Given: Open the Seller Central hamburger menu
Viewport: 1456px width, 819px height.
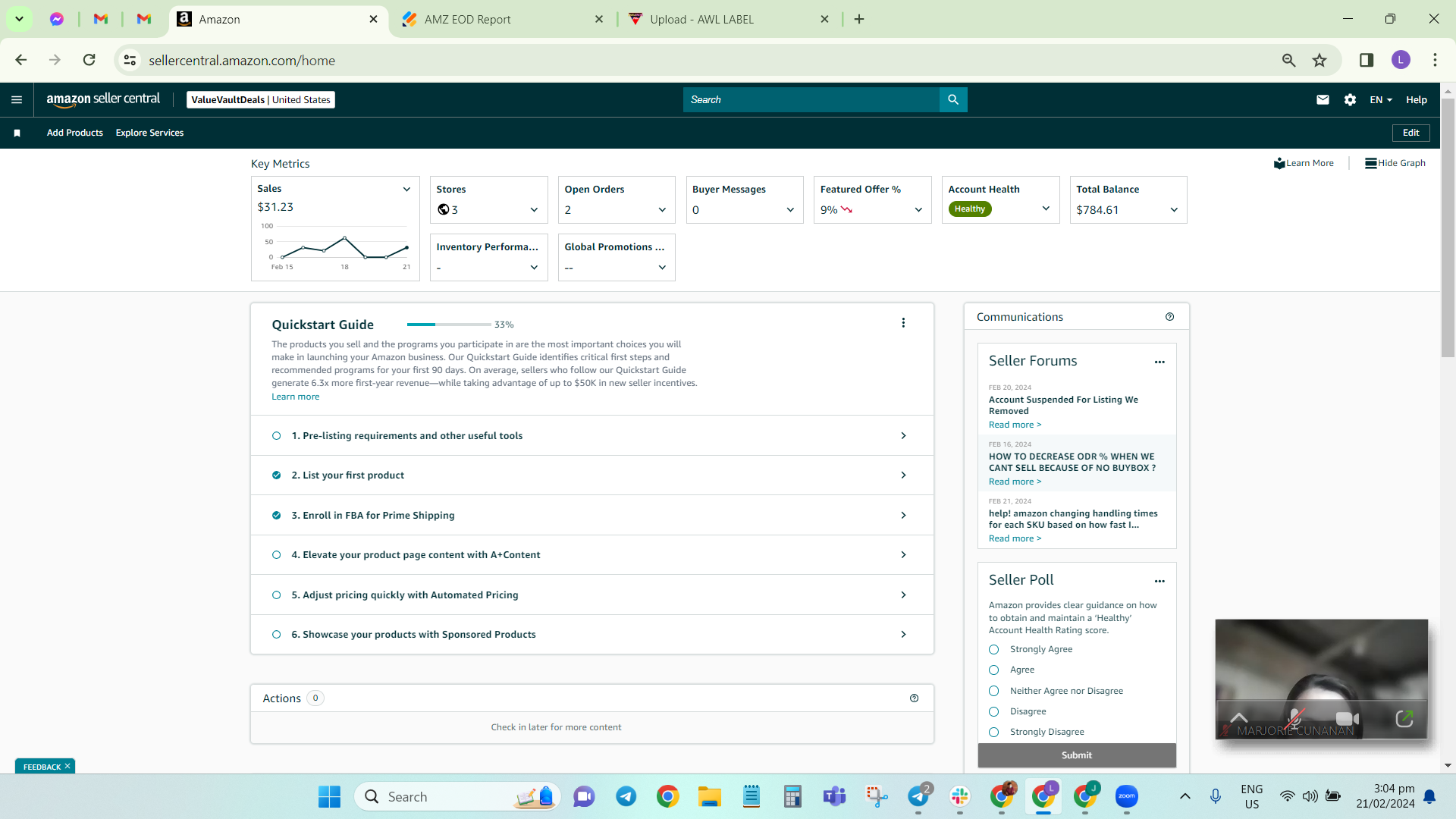Looking at the screenshot, I should [17, 99].
